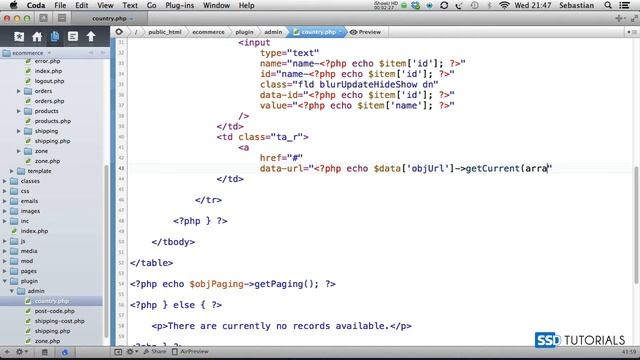Add a new tab with plus icon
This screenshot has width=640, height=360.
tap(619, 18)
